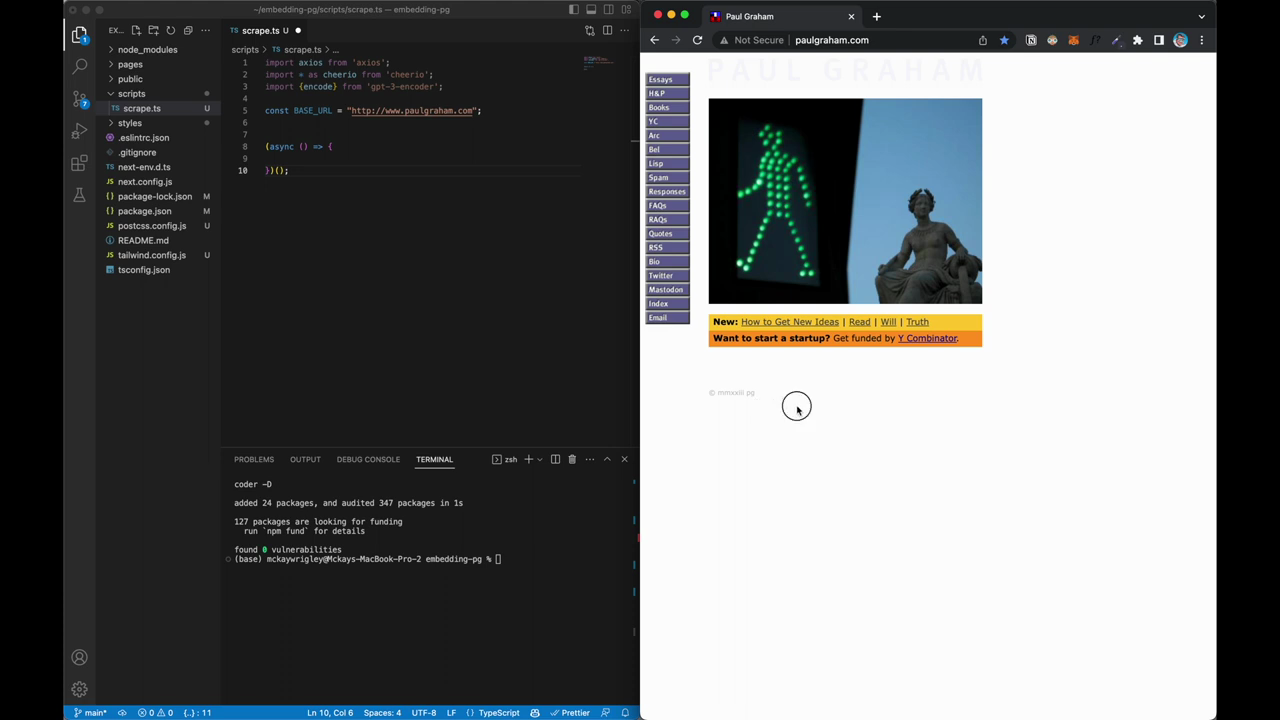Open a new Chrome tab
This screenshot has height=720, width=1280.
(876, 16)
